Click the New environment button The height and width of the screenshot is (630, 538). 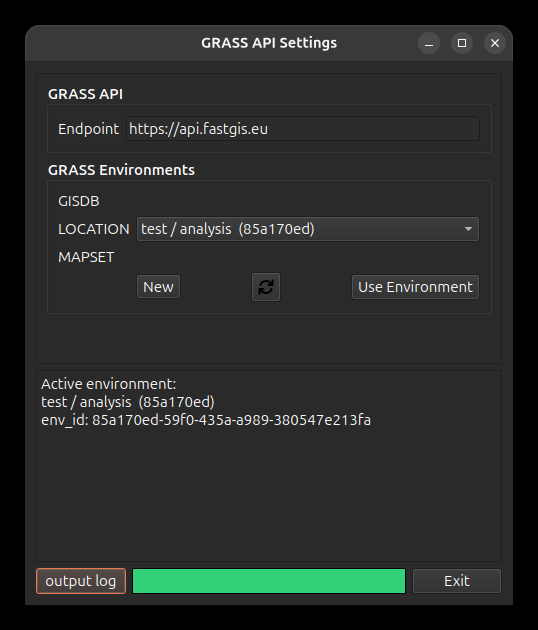point(158,287)
